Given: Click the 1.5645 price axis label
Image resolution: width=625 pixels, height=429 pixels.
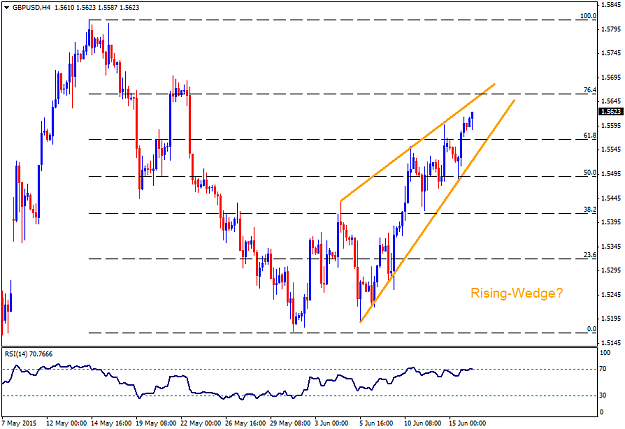Looking at the screenshot, I should pos(612,102).
